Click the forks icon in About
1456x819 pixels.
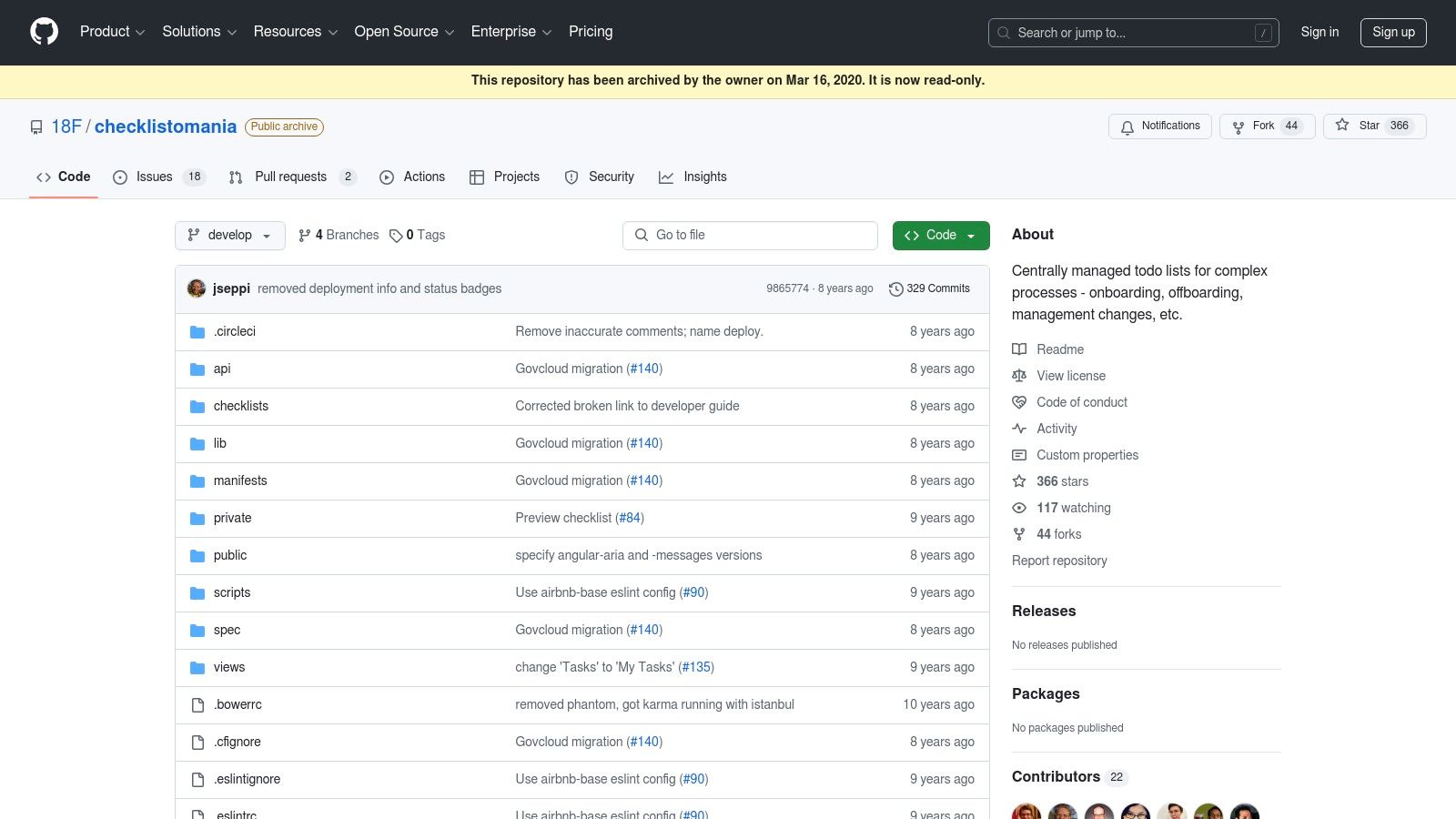pyautogui.click(x=1019, y=534)
